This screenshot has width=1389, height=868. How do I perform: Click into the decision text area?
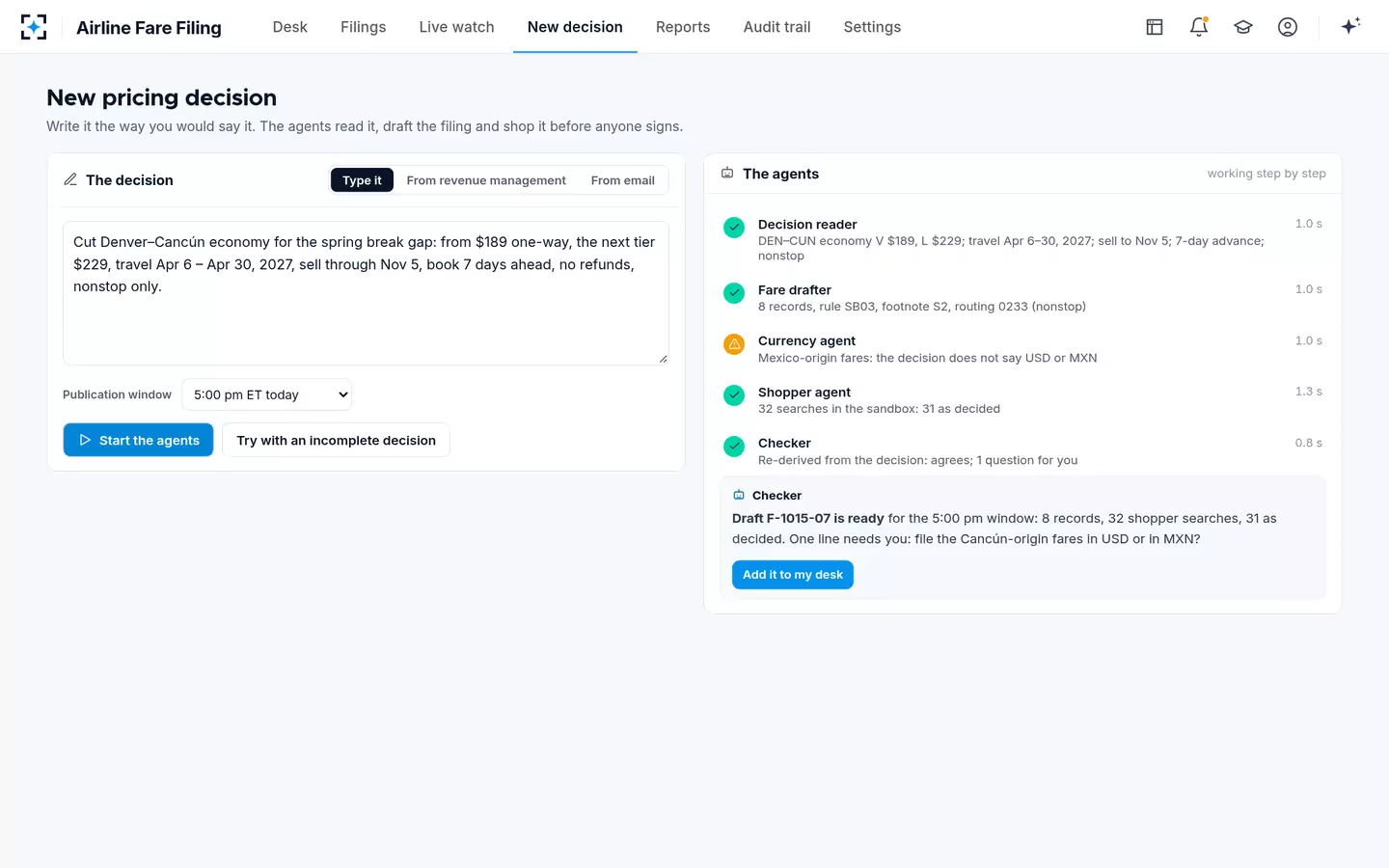366,293
